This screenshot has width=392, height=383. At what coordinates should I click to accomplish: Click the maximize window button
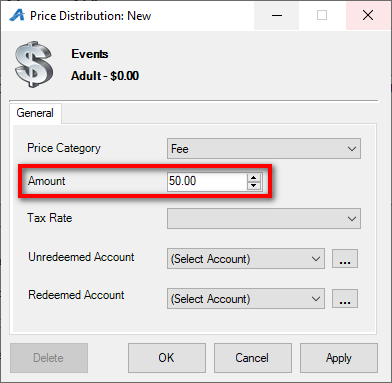pos(322,15)
